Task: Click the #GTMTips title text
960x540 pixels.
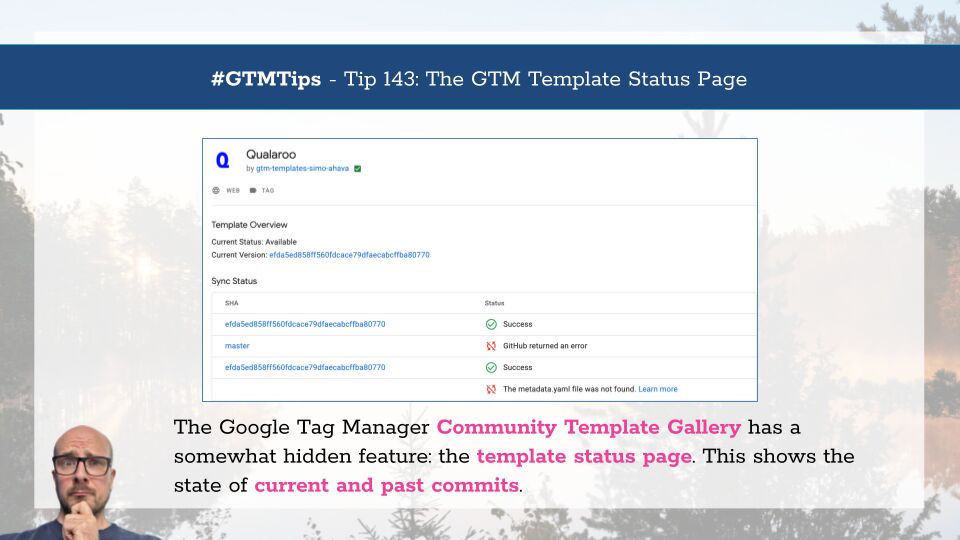Action: click(266, 79)
